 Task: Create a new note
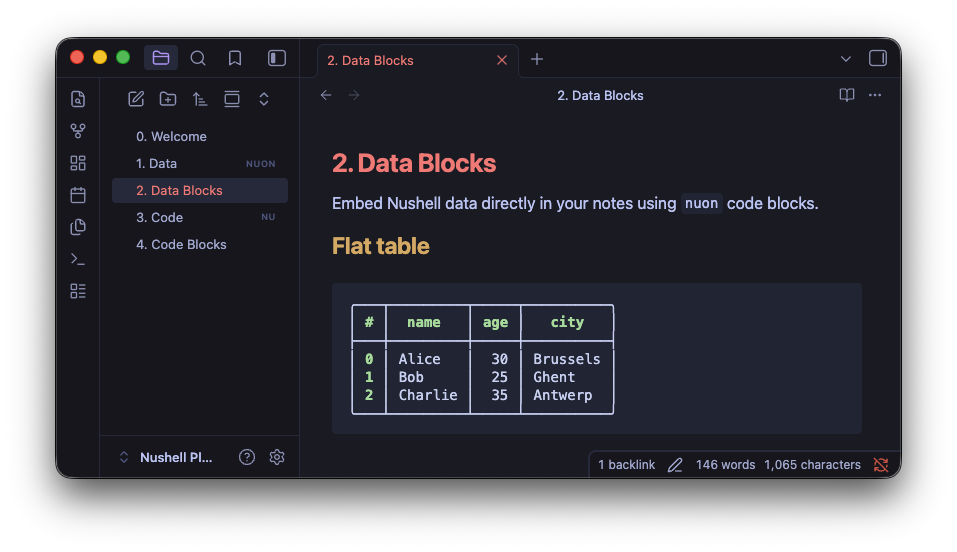[136, 99]
